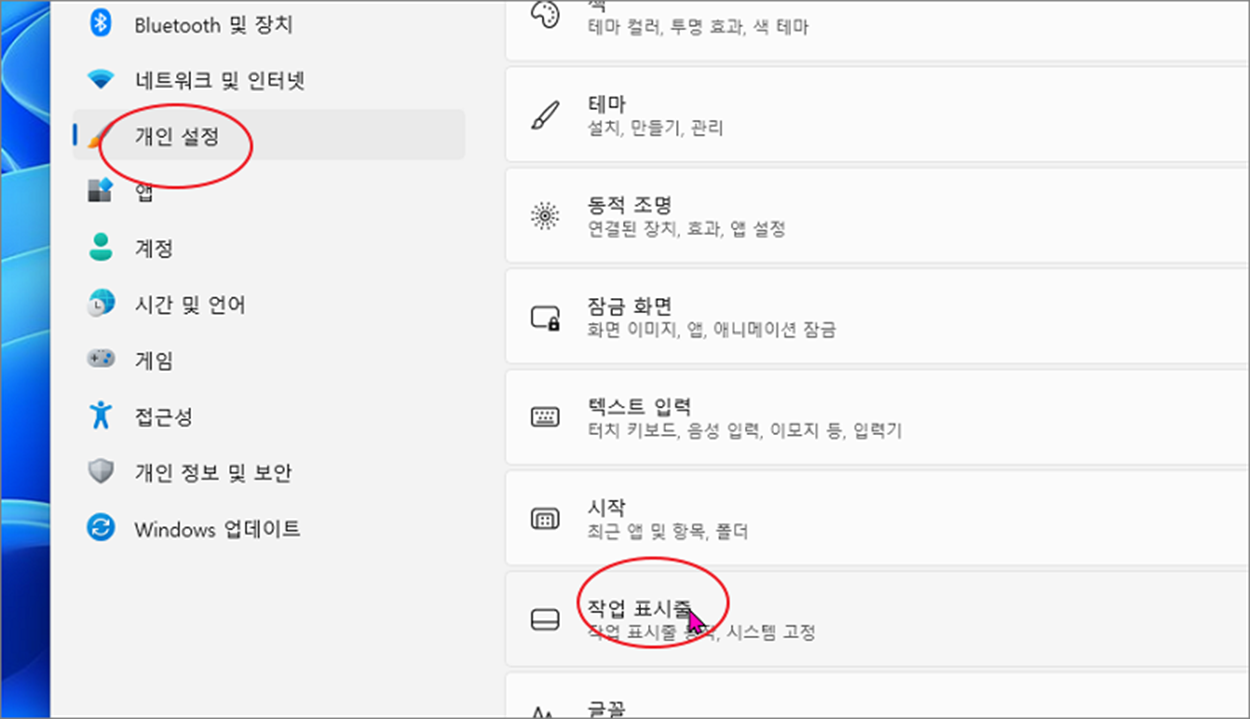Open the 잠금 화면 settings row
1250x719 pixels.
click(x=877, y=317)
